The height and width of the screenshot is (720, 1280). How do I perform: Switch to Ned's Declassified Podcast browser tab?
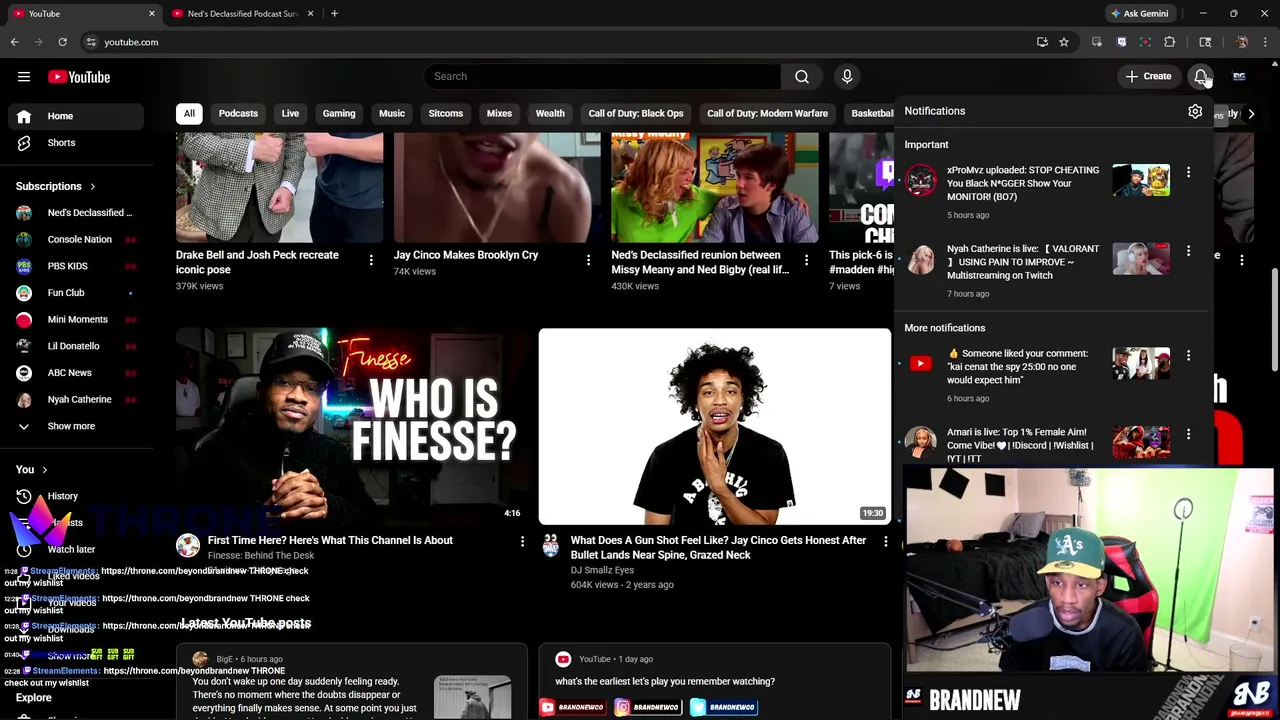click(242, 14)
